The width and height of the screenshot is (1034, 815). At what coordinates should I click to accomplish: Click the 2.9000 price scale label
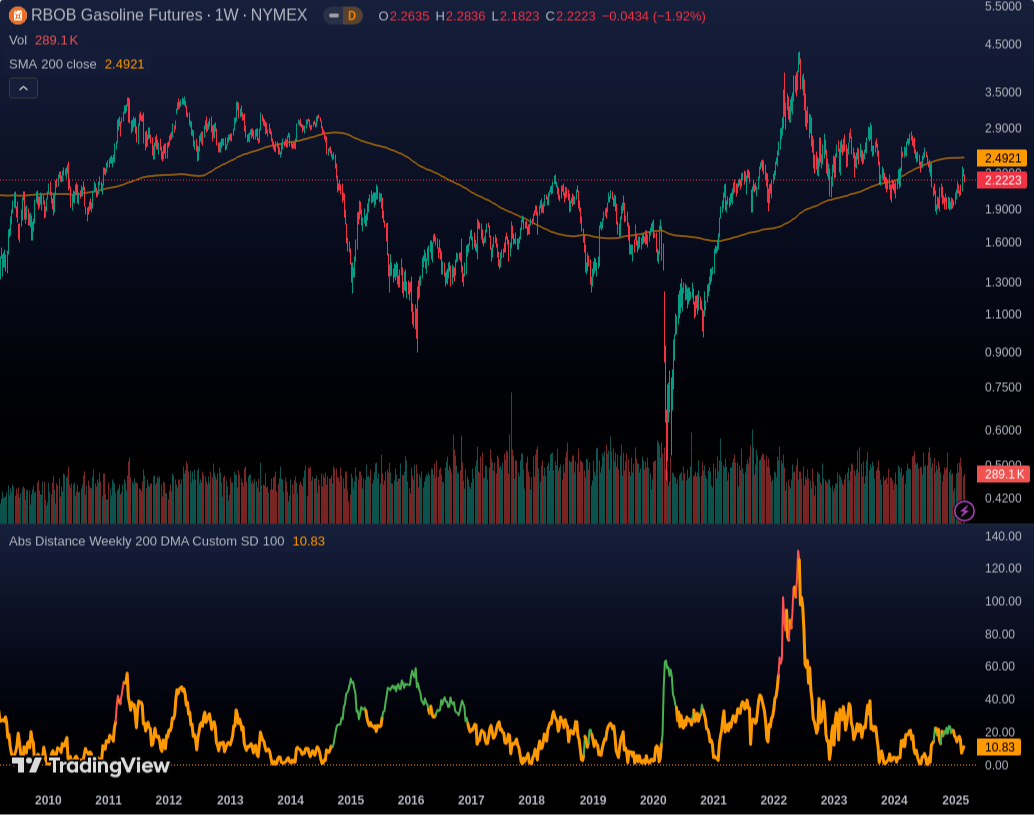pos(1003,128)
